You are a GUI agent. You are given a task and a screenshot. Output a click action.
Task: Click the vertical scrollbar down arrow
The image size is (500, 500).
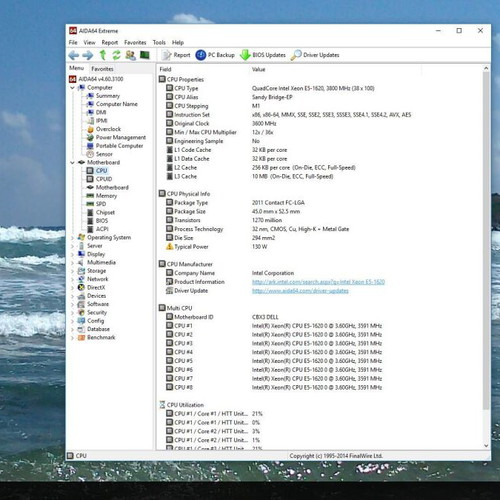(486, 445)
